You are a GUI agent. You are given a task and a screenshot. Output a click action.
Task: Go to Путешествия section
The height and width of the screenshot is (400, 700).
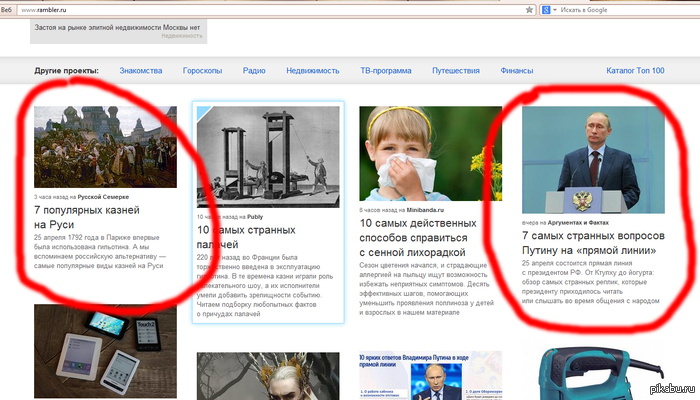456,71
